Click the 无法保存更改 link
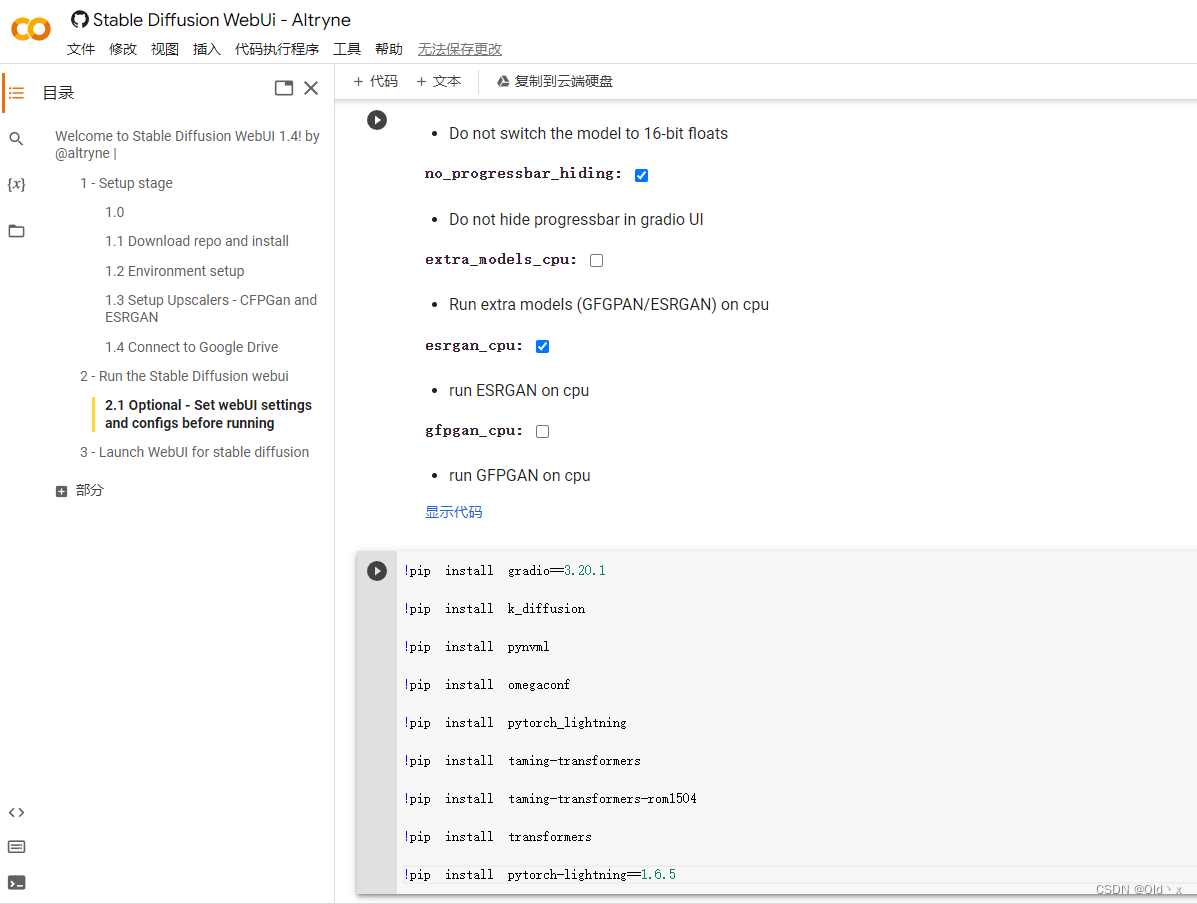 pyautogui.click(x=460, y=50)
